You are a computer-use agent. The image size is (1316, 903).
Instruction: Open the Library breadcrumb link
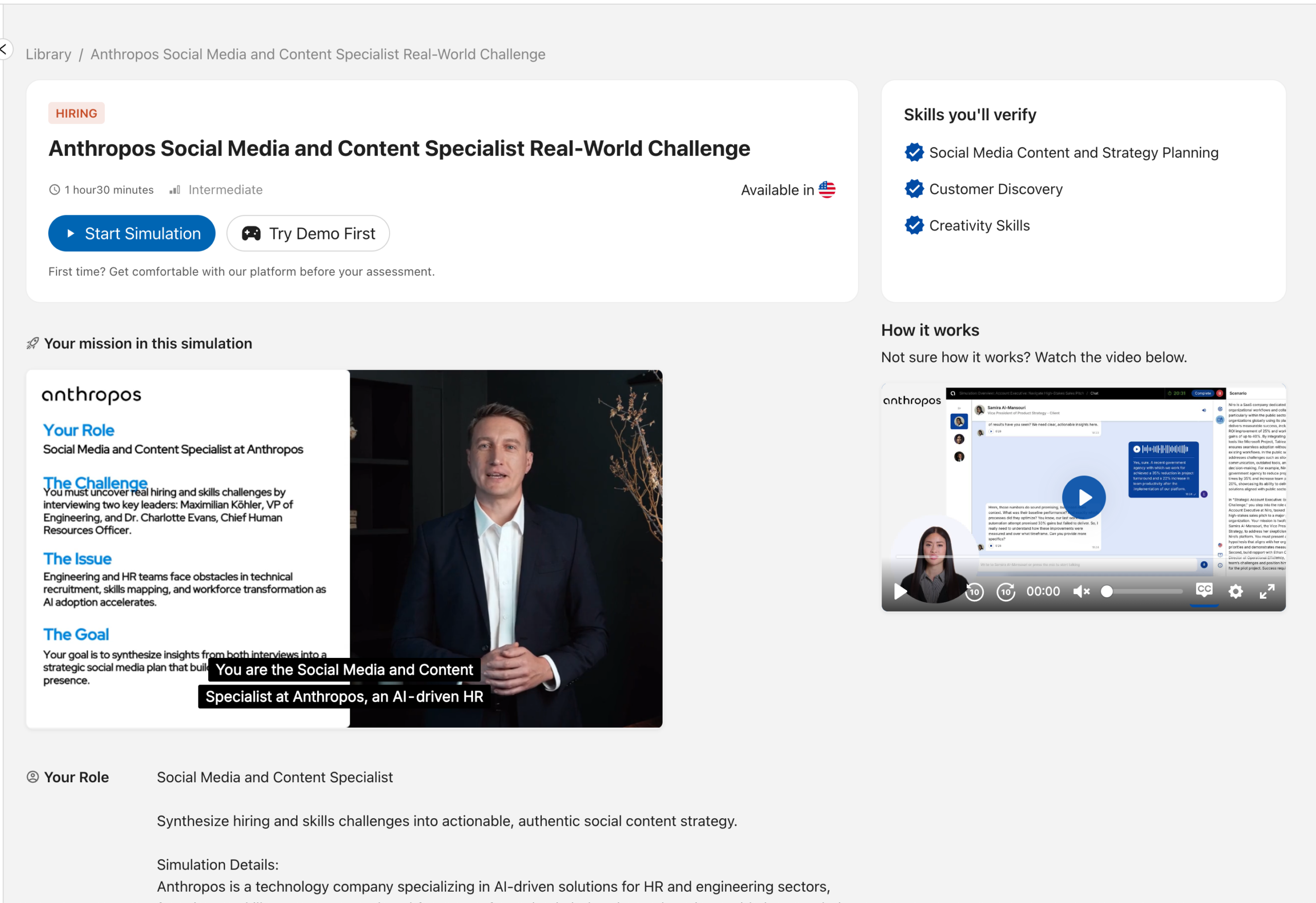click(x=49, y=54)
